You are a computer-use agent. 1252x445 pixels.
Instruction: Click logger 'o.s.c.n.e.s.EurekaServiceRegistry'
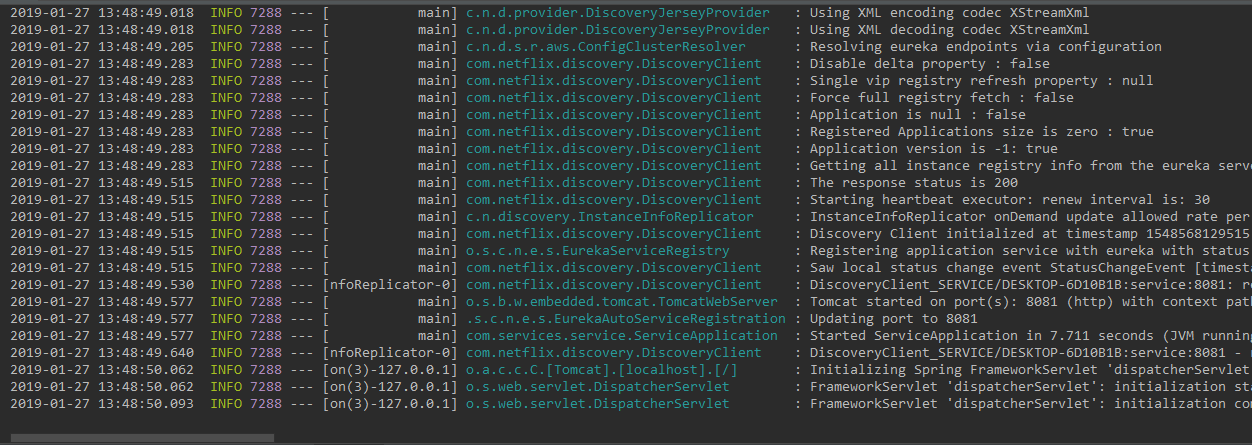597,251
